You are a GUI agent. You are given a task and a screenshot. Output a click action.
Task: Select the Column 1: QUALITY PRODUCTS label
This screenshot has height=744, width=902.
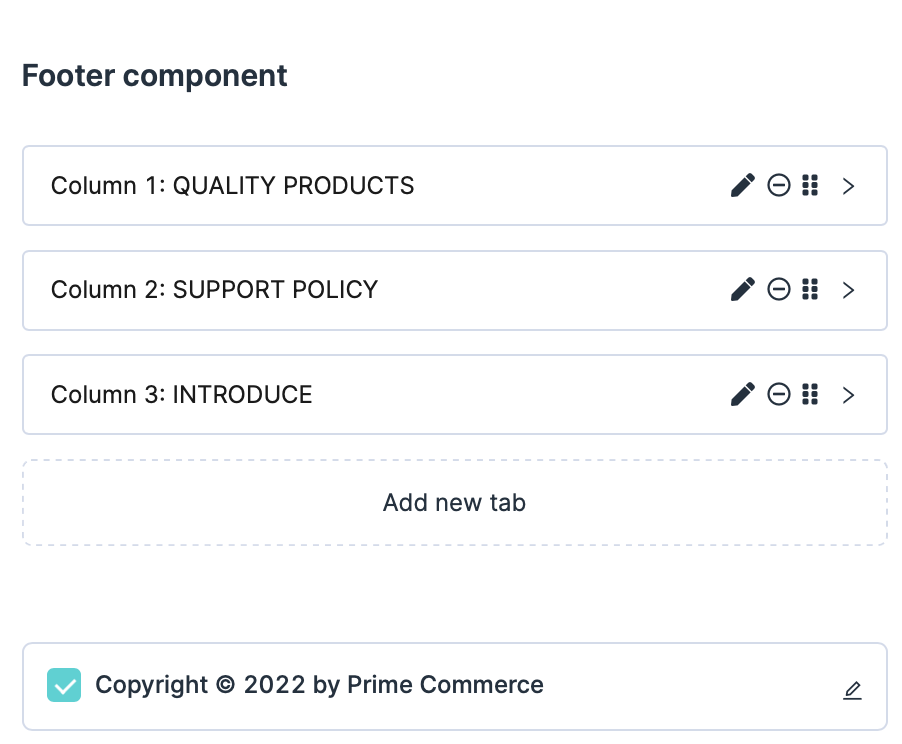232,186
